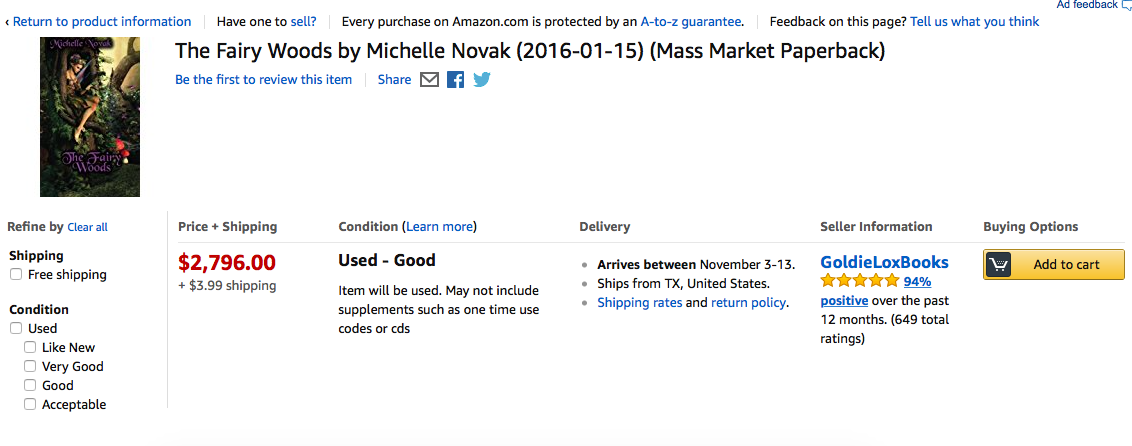Image resolution: width=1132 pixels, height=446 pixels.
Task: Enable the Free shipping filter
Action: [x=16, y=275]
